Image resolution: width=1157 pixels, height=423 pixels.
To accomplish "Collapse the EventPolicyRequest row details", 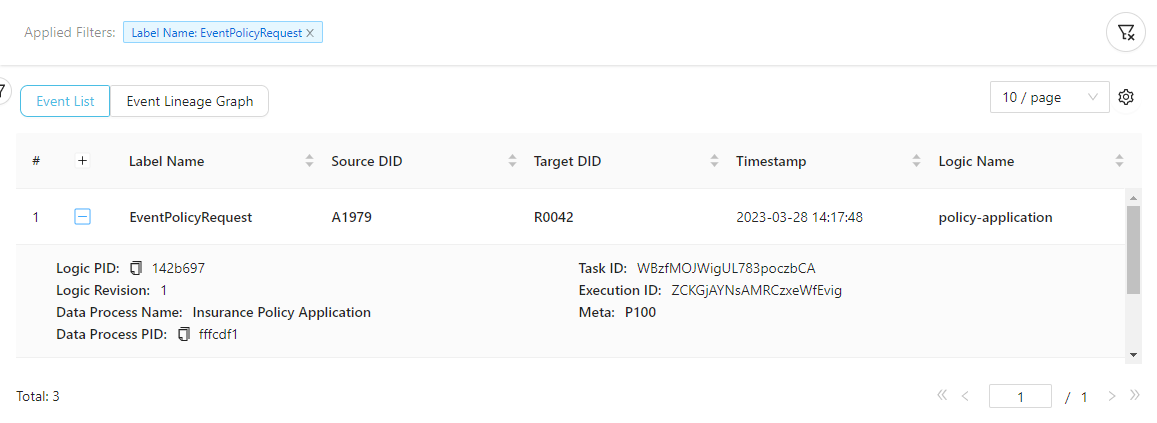I will coord(83,216).
